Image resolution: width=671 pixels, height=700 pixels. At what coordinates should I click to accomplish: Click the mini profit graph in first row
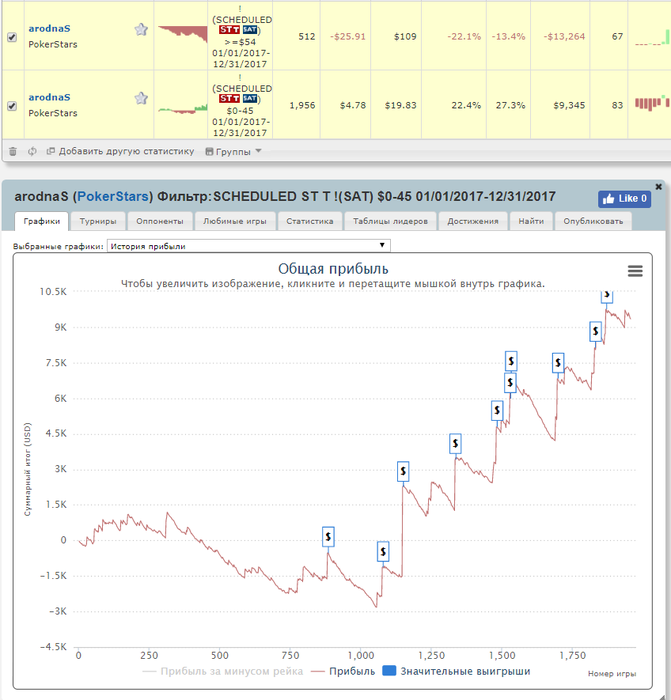[x=183, y=34]
